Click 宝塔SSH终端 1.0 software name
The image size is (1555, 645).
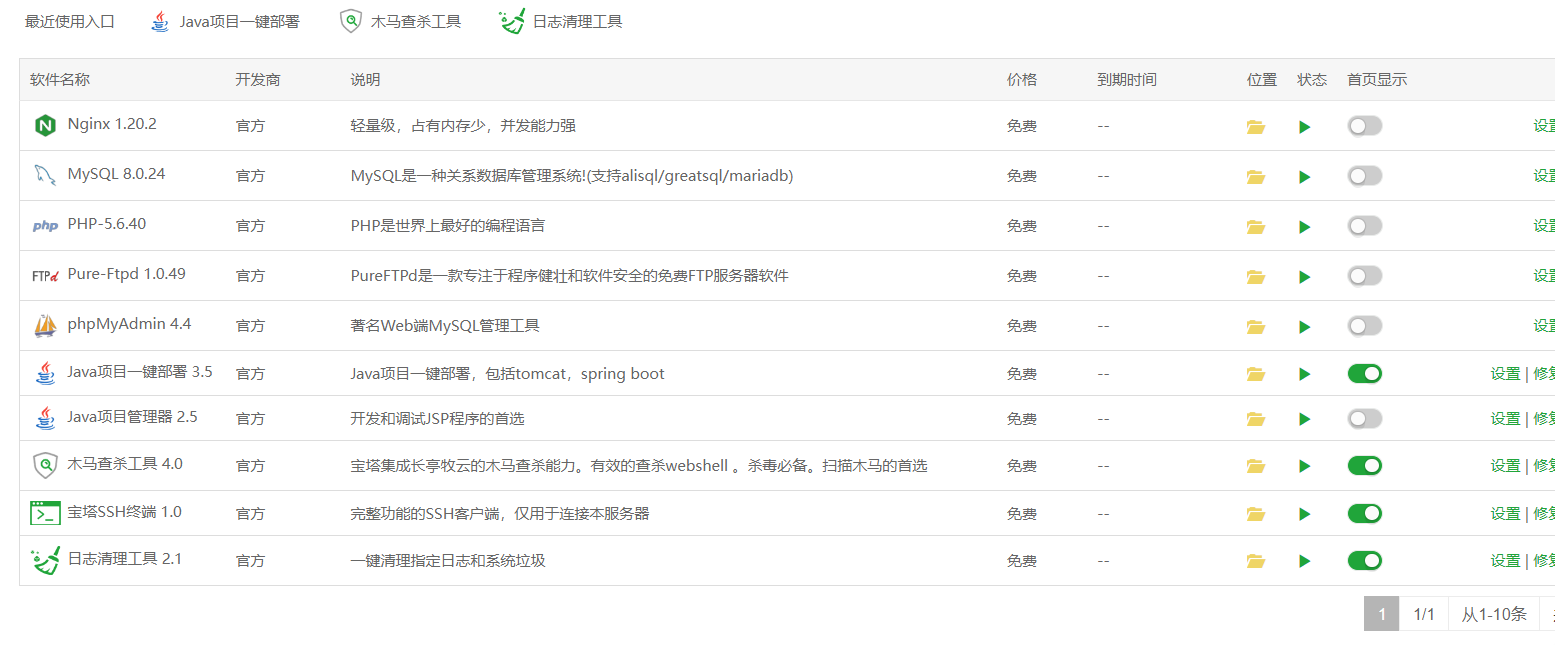(x=124, y=512)
